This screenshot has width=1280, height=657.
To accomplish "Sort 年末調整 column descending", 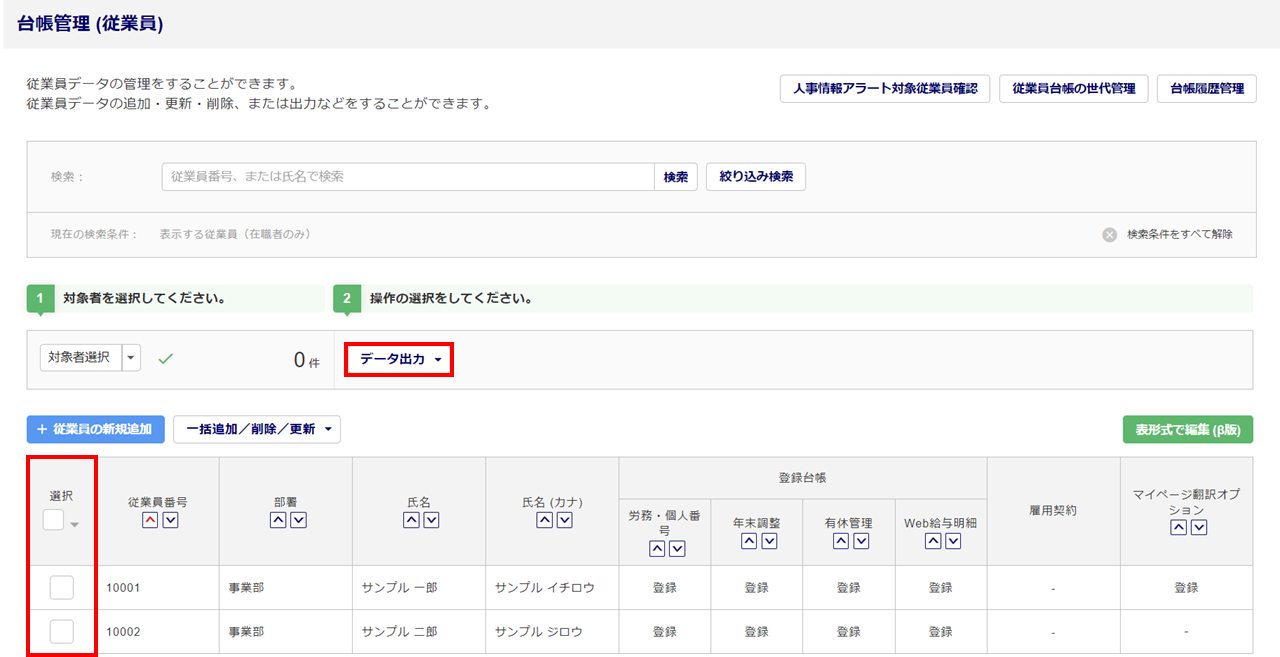I will point(769,541).
